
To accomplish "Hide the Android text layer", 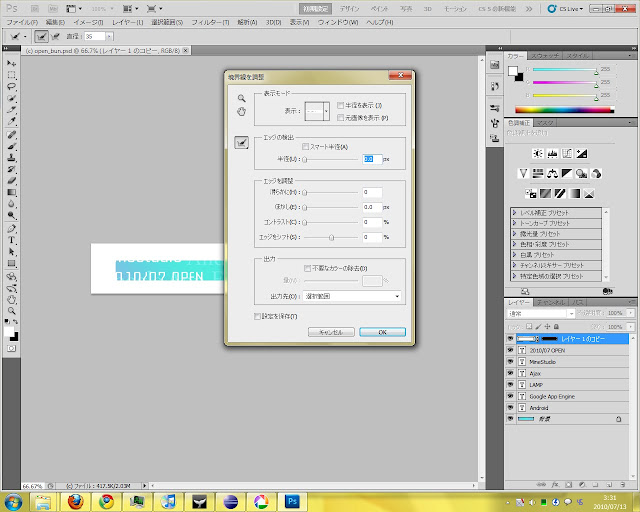I will point(510,407).
